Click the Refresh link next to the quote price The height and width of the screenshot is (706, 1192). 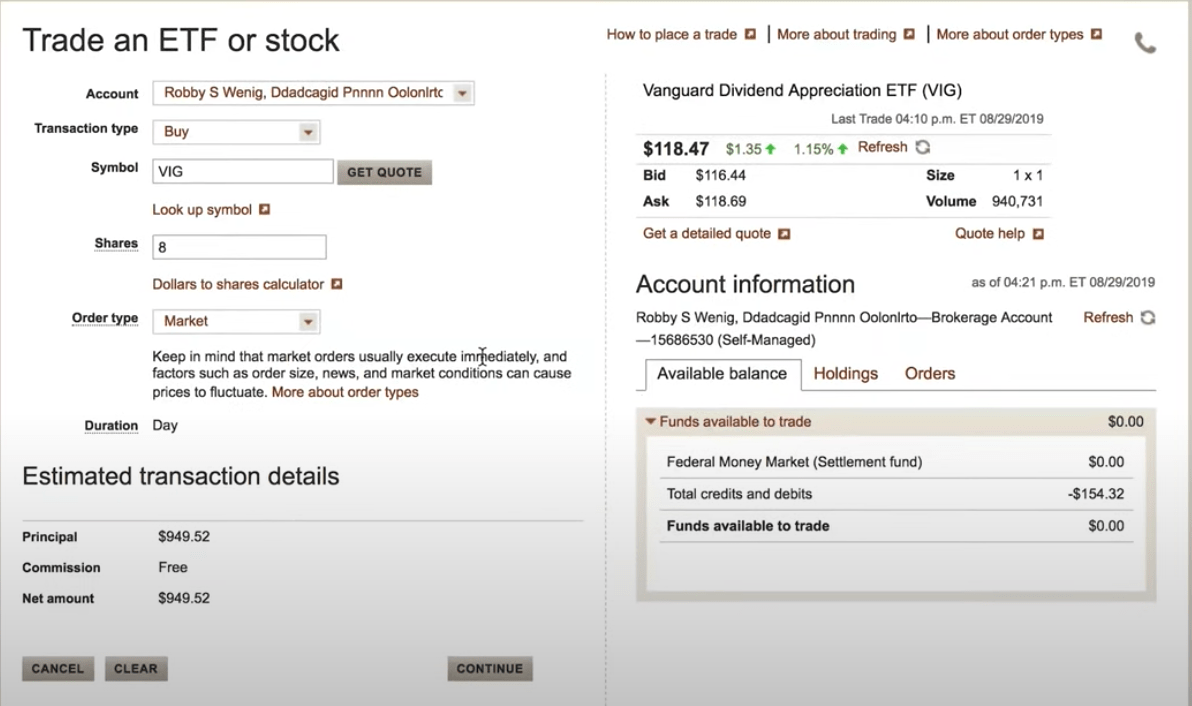click(x=883, y=147)
